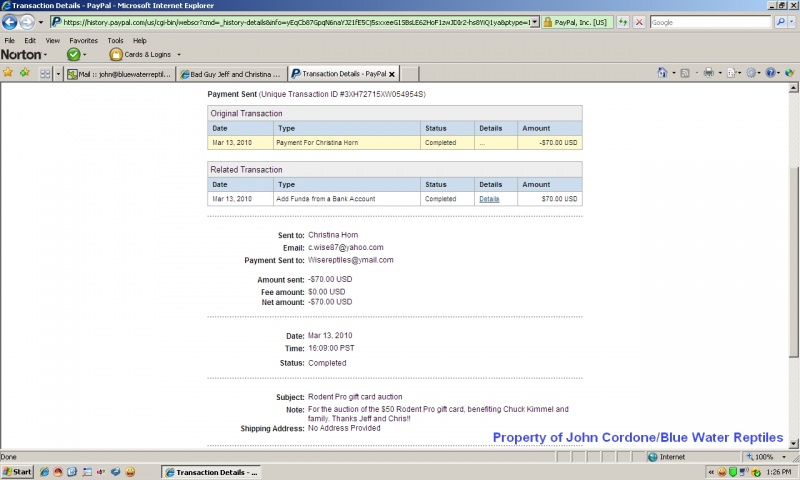The width and height of the screenshot is (800, 480).
Task: Open the Favorites menu
Action: pos(84,40)
